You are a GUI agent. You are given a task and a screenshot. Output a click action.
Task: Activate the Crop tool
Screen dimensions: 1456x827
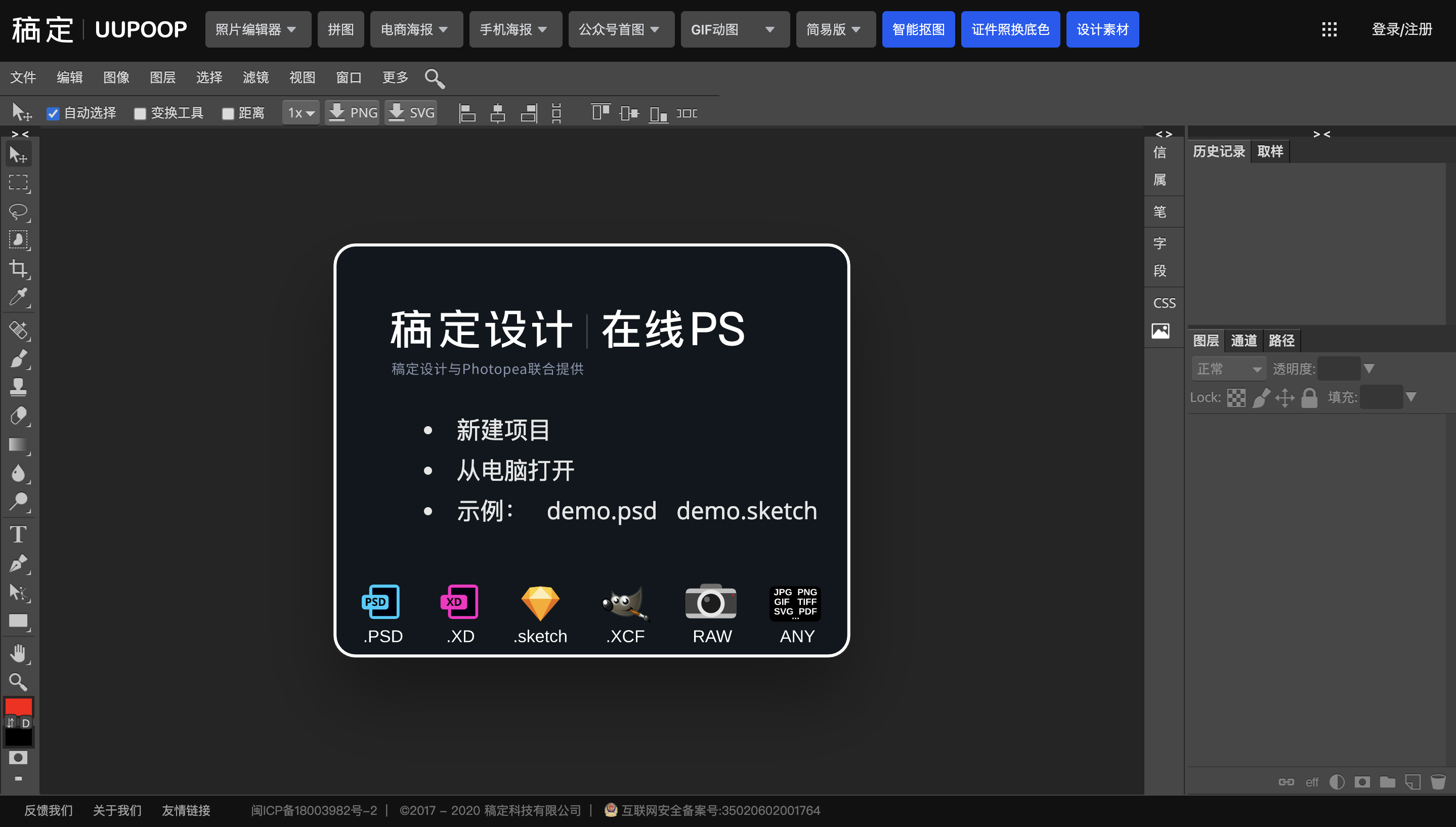click(18, 268)
